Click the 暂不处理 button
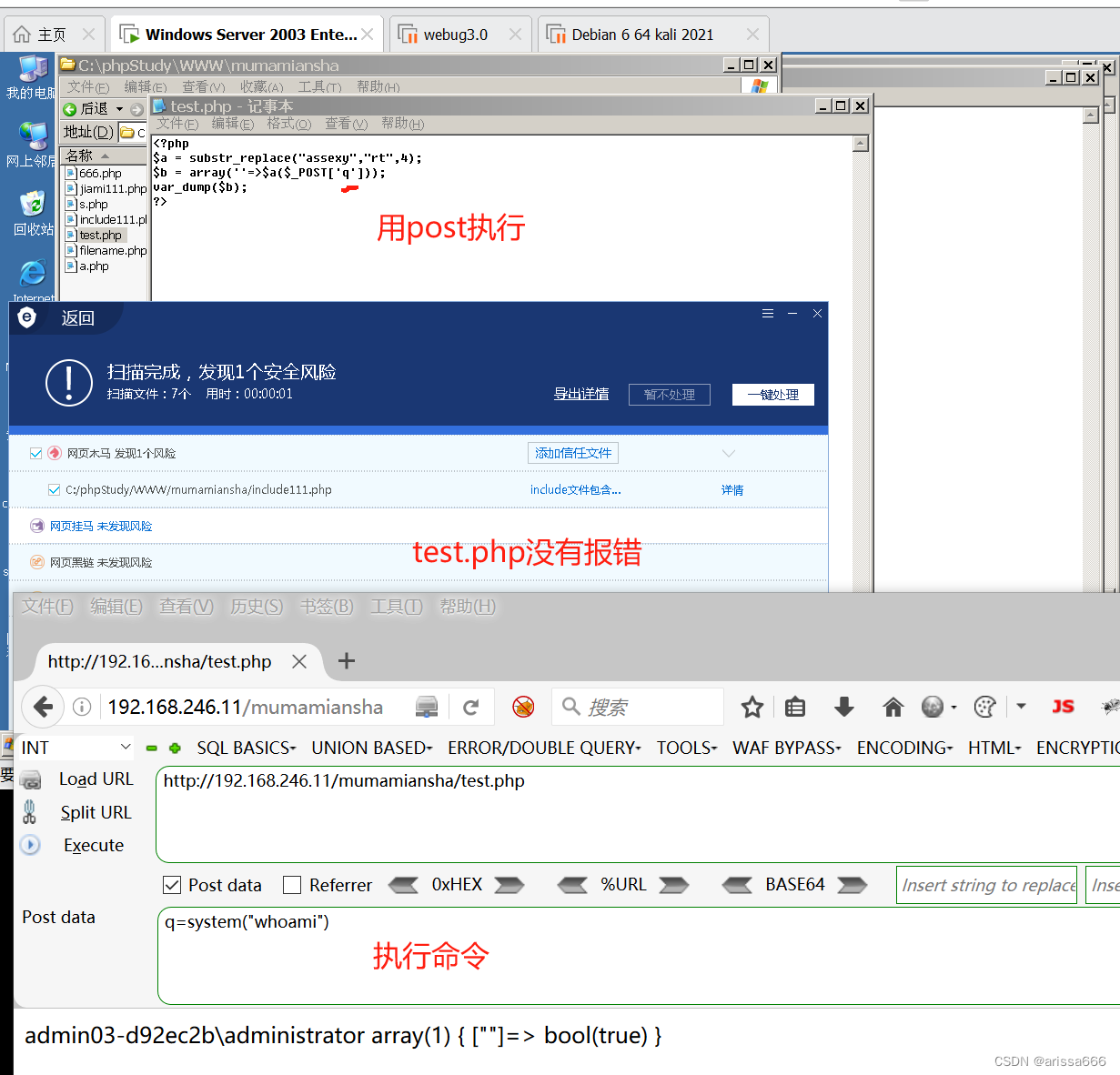 tap(670, 395)
